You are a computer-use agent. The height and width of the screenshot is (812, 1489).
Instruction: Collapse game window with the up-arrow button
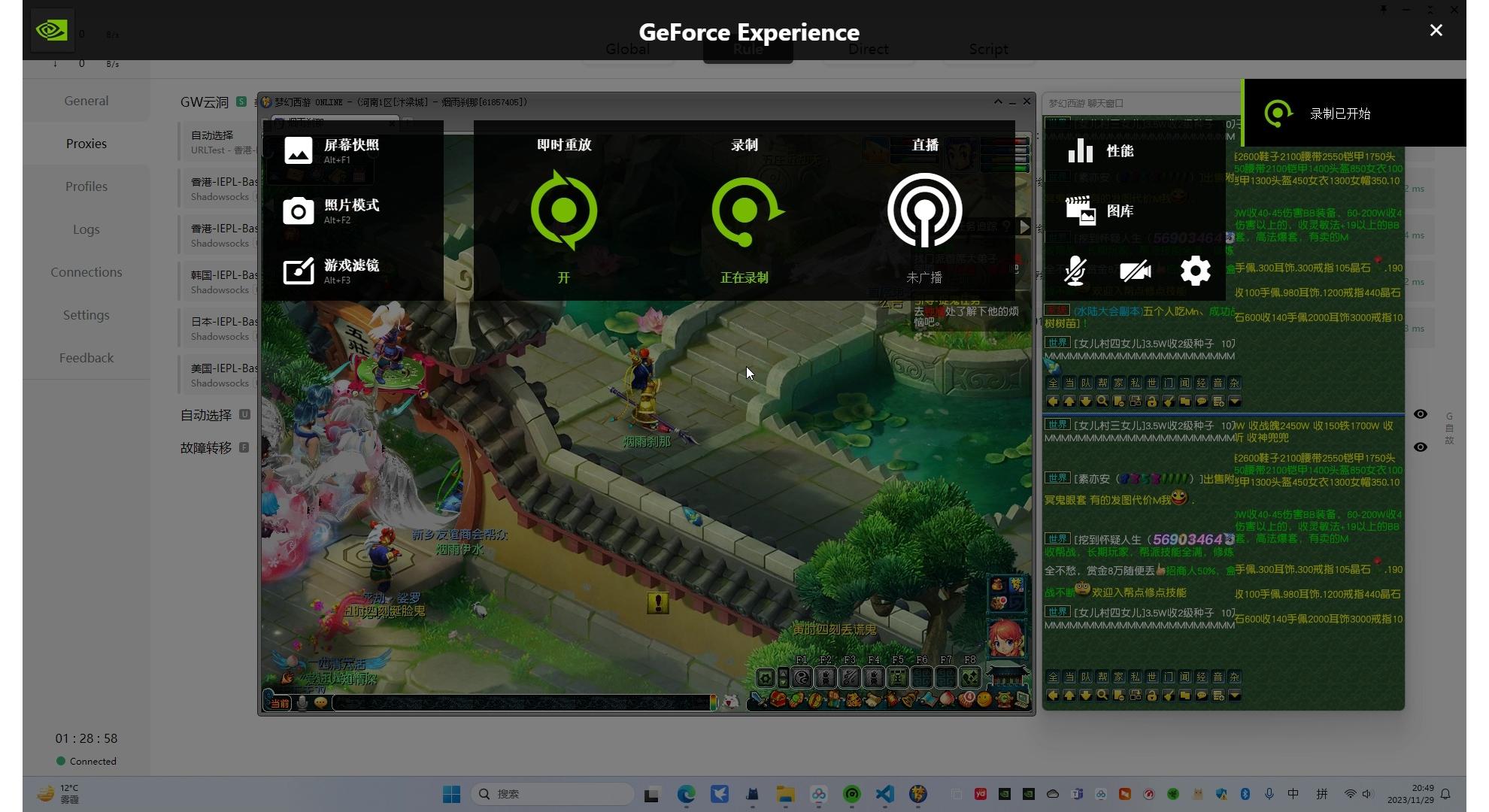point(998,101)
